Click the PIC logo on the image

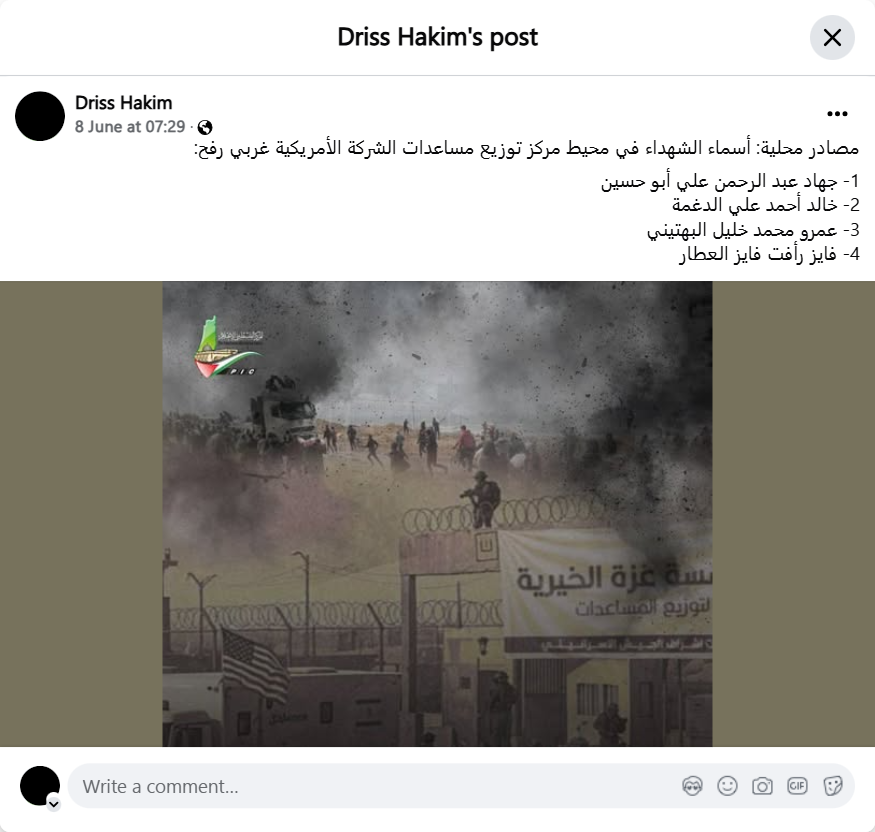[228, 347]
